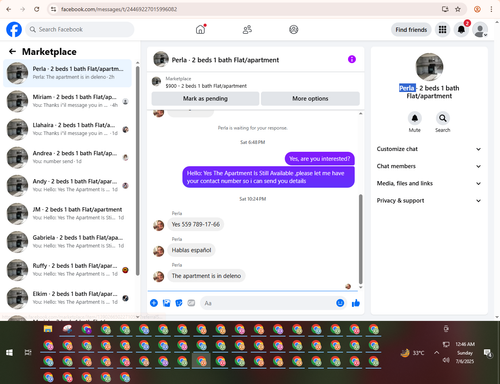
Task: Click the Search Facebook field
Action: coord(80,29)
